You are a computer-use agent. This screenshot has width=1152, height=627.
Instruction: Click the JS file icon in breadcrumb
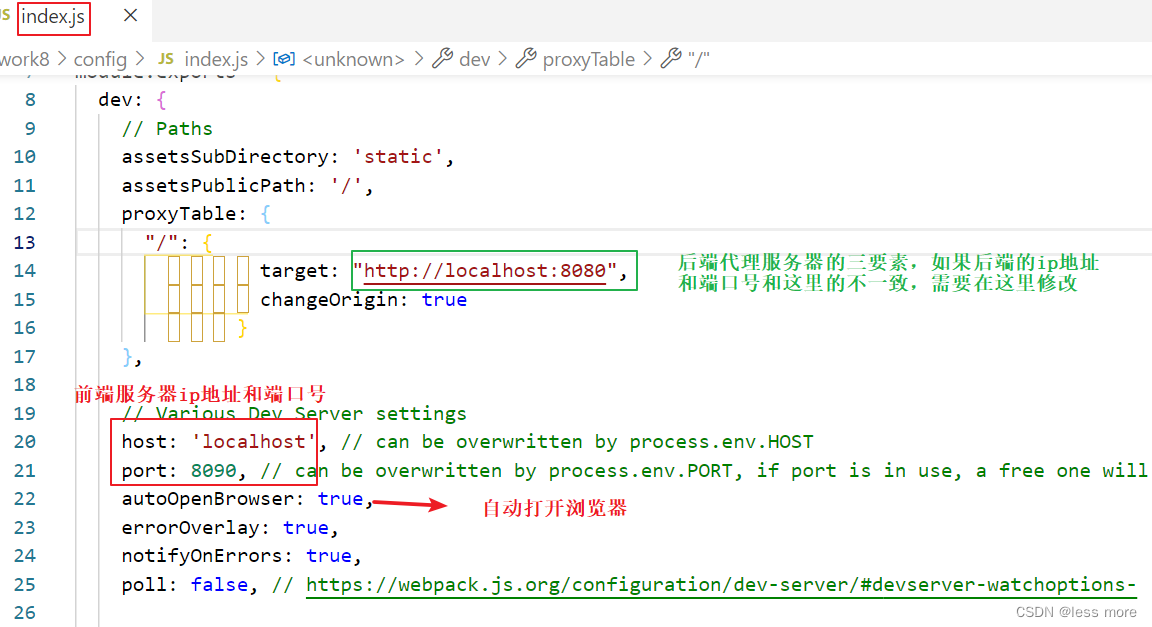point(166,59)
